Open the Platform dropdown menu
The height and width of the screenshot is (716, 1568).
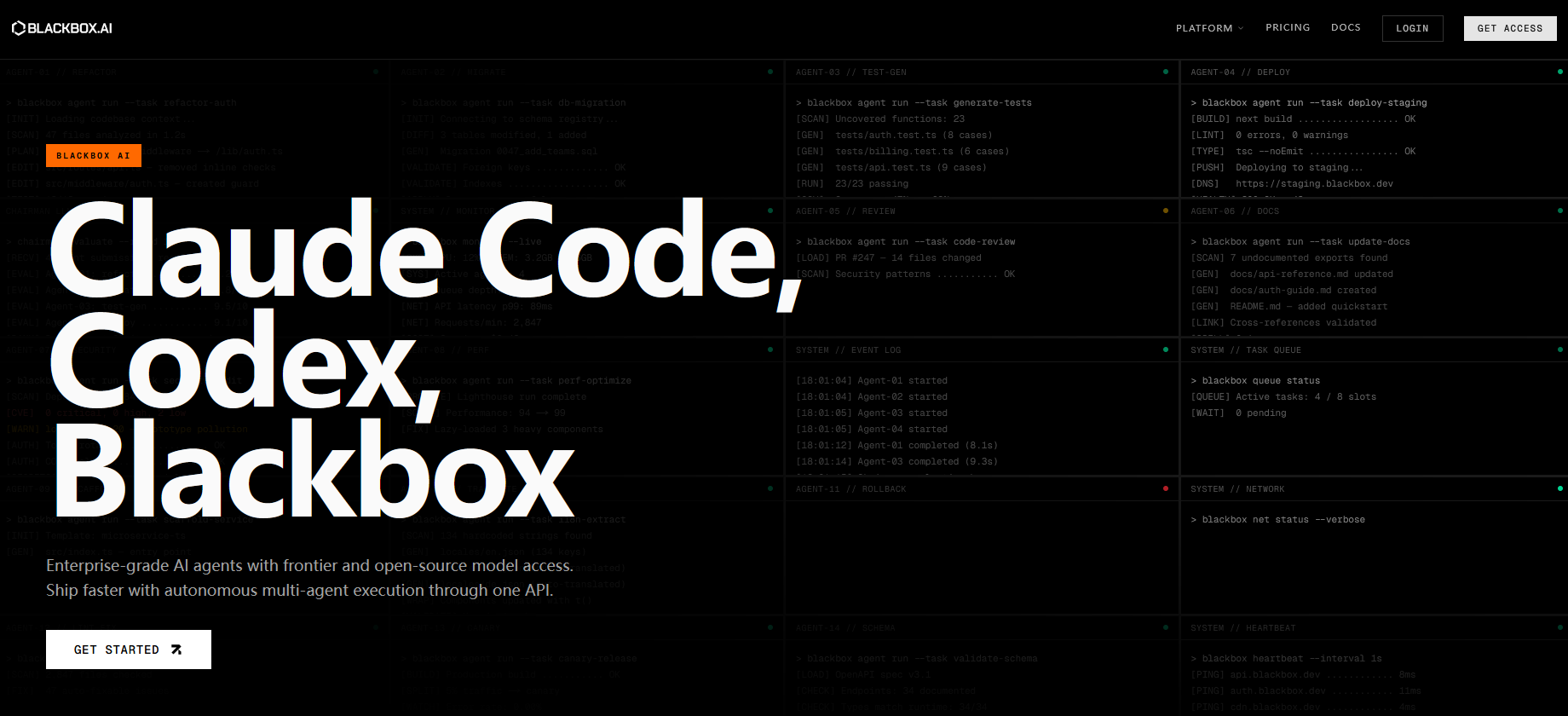(1209, 28)
